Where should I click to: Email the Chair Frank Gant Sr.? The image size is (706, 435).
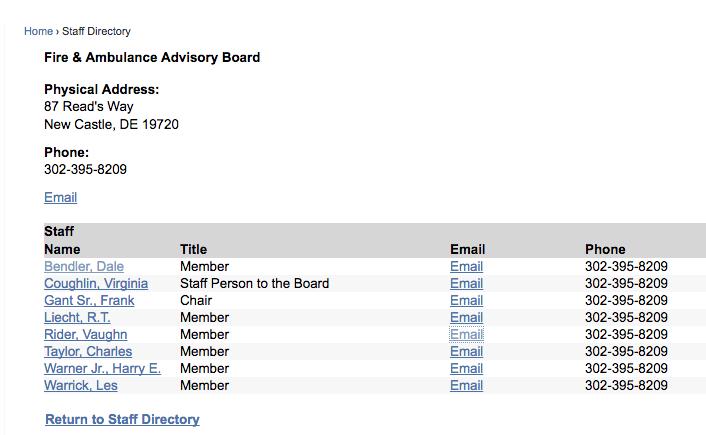pyautogui.click(x=466, y=300)
